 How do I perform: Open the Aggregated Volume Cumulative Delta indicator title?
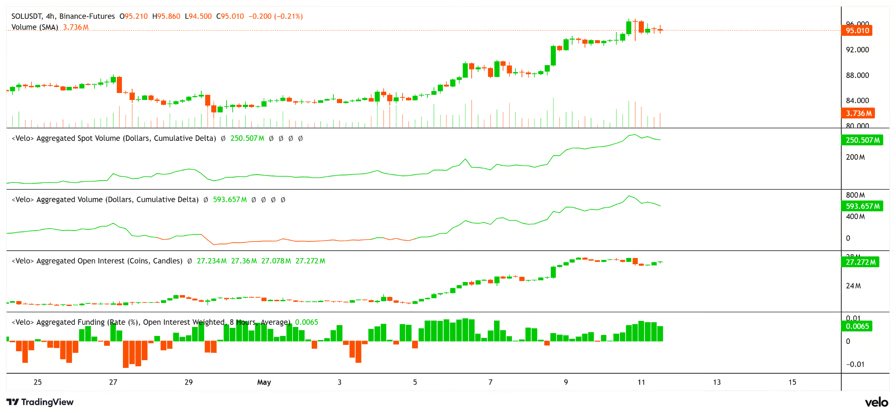105,200
